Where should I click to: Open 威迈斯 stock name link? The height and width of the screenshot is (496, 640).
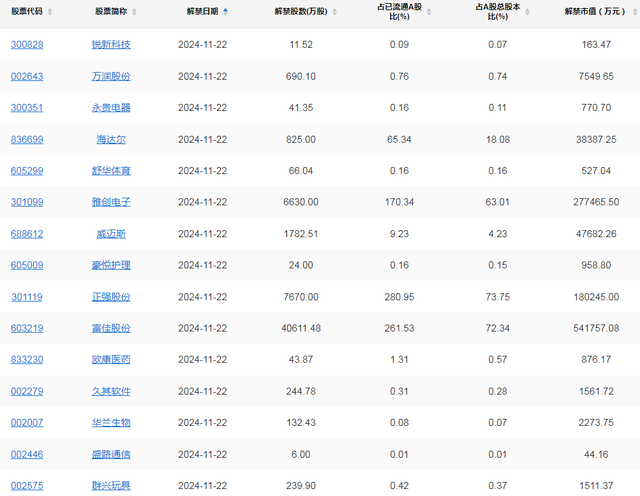[x=111, y=234]
